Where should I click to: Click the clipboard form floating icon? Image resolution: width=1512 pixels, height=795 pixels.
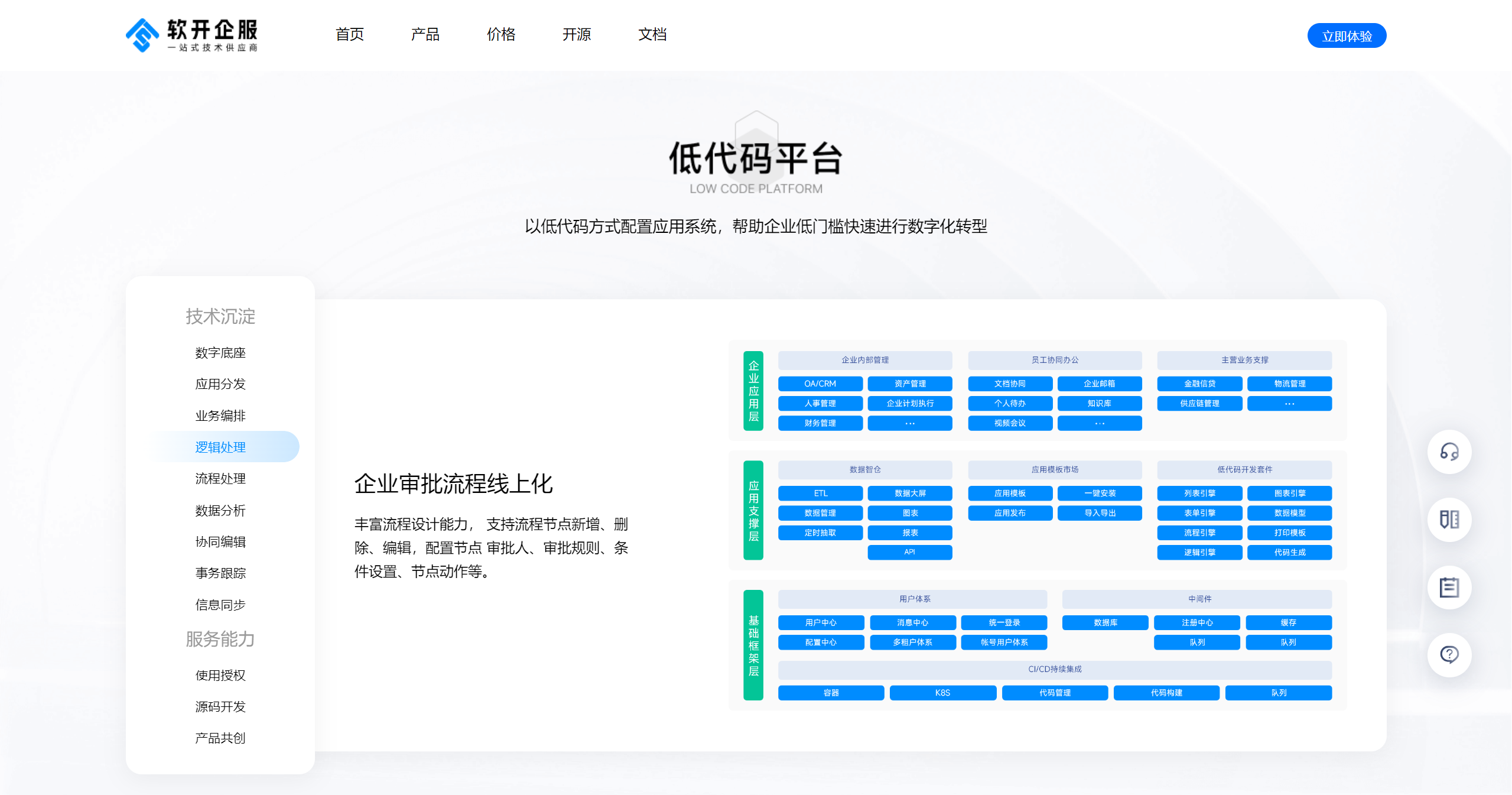(1448, 587)
